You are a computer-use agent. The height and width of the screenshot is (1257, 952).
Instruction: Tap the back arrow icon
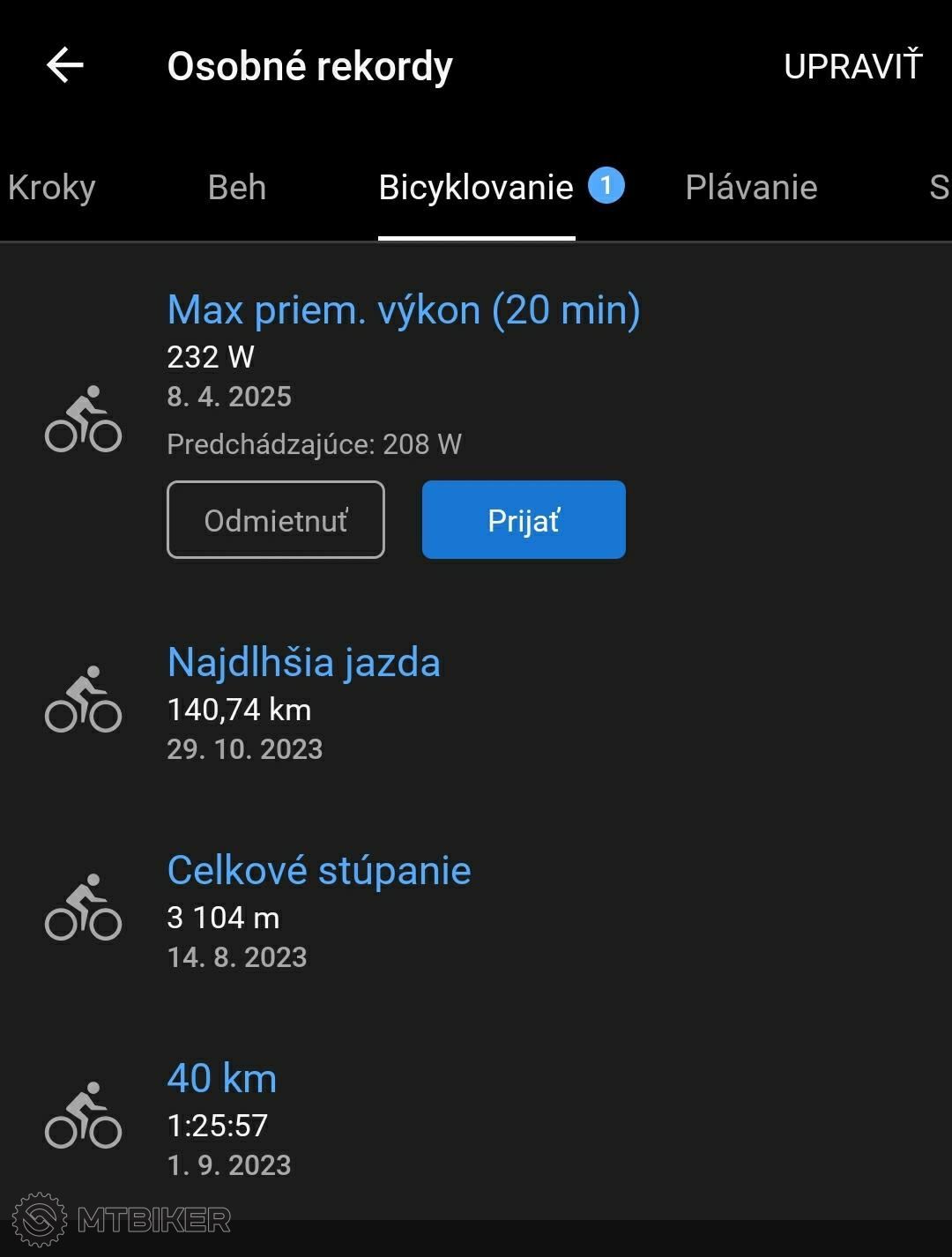pyautogui.click(x=64, y=65)
